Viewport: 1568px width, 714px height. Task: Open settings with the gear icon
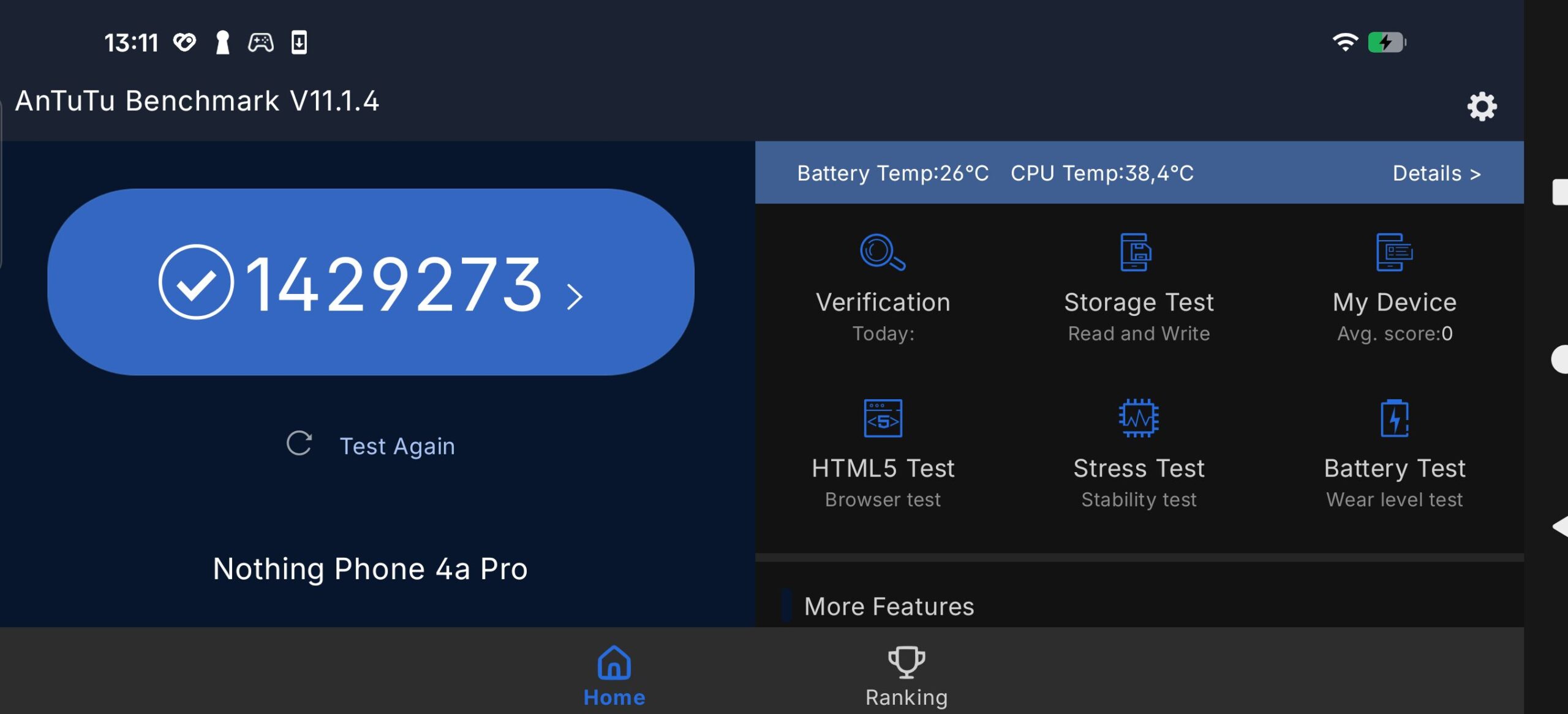point(1482,107)
